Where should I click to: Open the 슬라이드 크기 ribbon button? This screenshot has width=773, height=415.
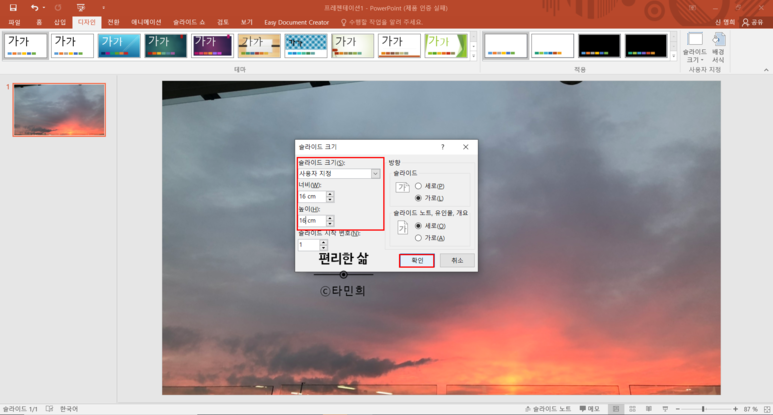pyautogui.click(x=695, y=47)
